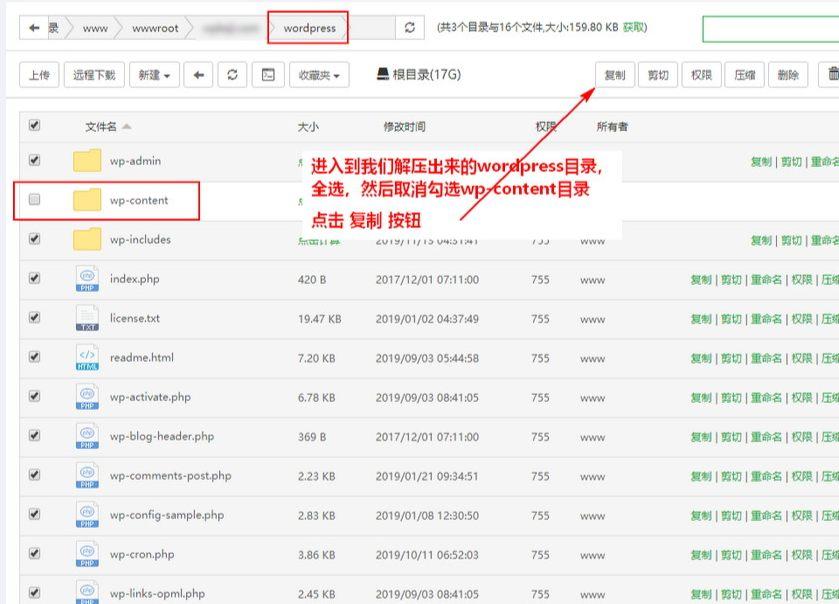Click the 权限 button in the top toolbar
This screenshot has height=604, width=839.
[x=701, y=75]
